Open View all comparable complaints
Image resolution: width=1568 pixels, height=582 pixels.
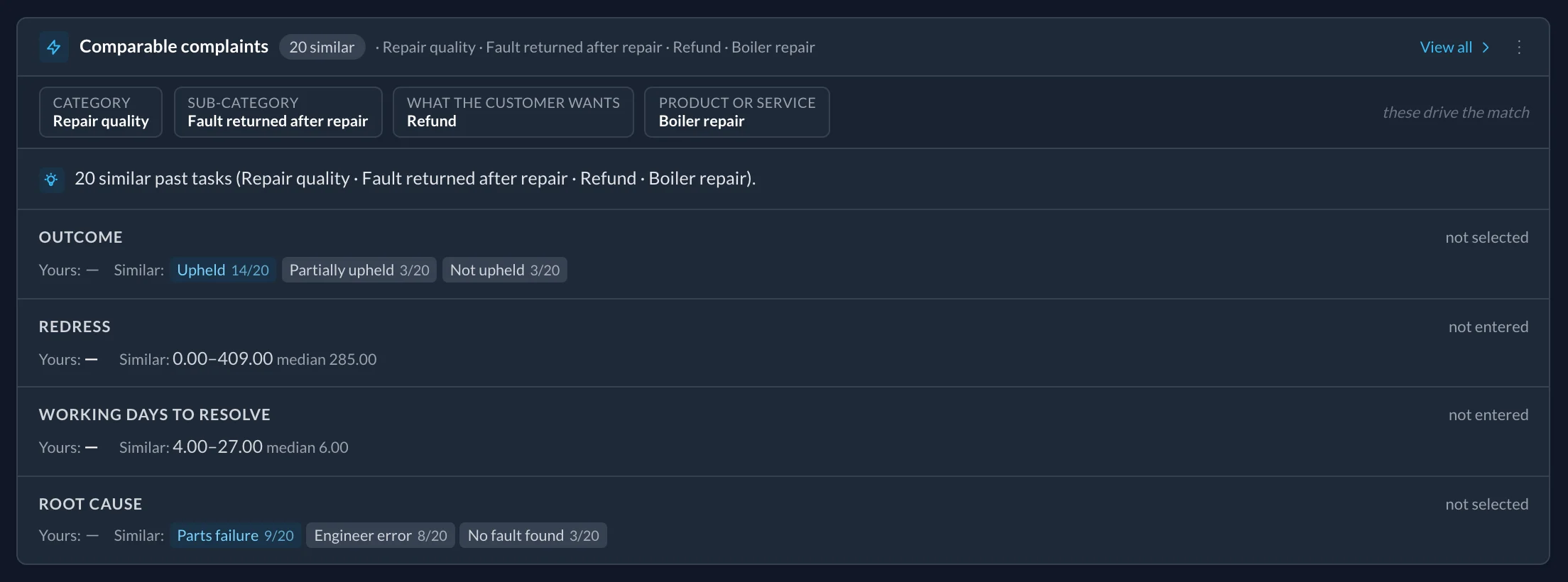tap(1454, 48)
